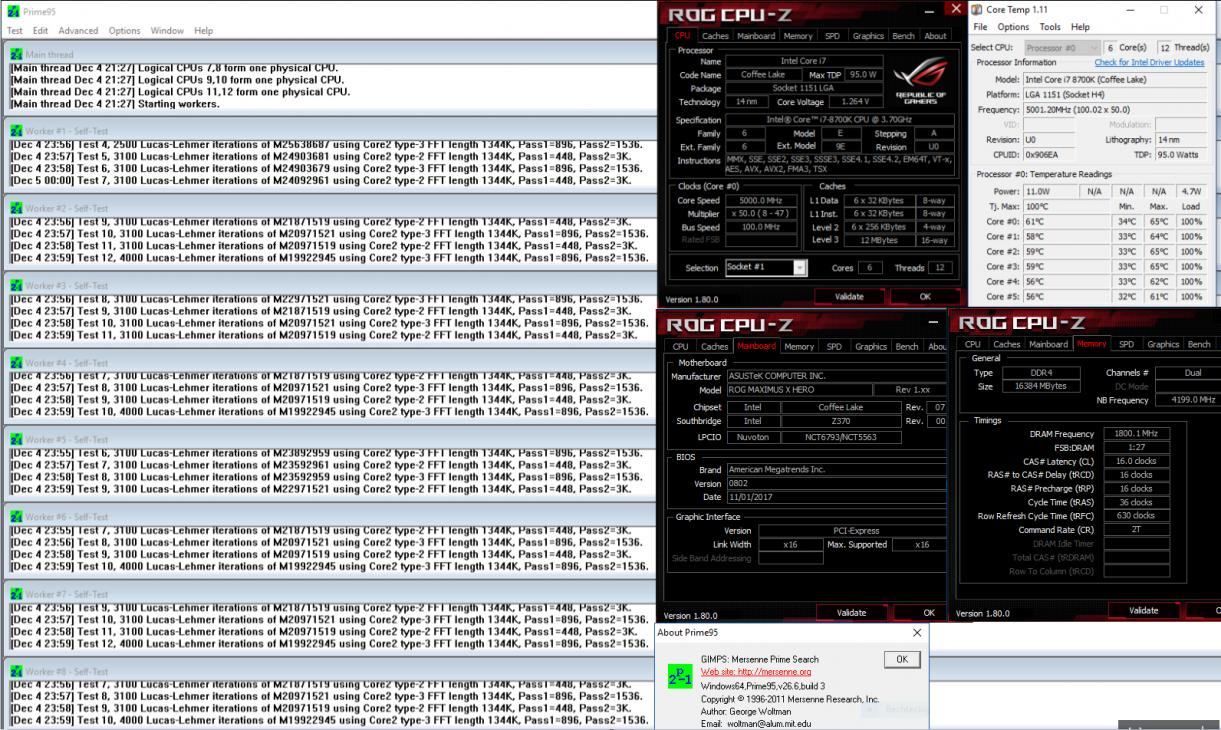Image resolution: width=1221 pixels, height=730 pixels.
Task: Click the Main thread window icon
Action: 16,56
